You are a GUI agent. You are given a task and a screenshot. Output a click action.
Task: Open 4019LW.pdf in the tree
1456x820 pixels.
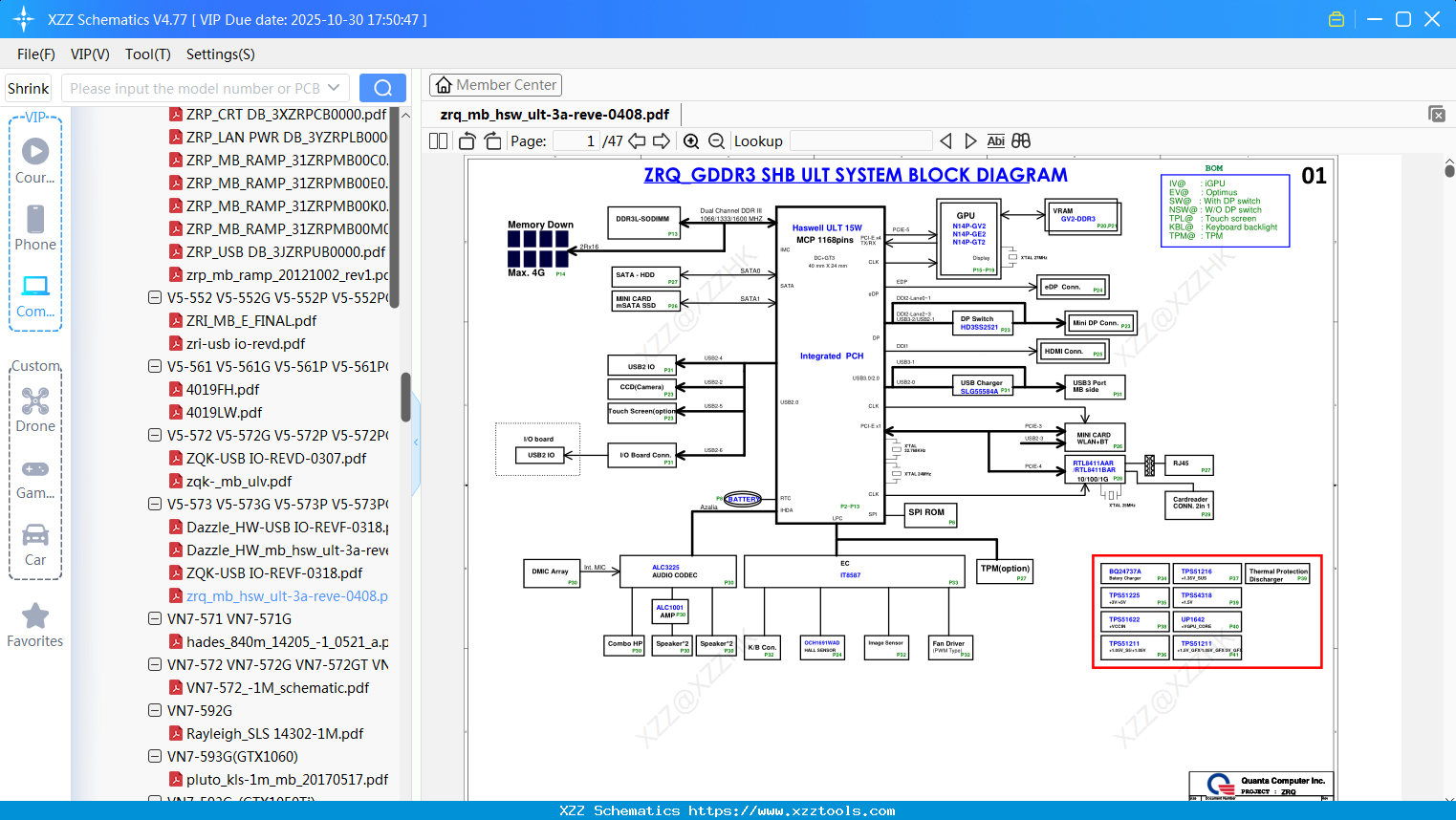(x=224, y=413)
